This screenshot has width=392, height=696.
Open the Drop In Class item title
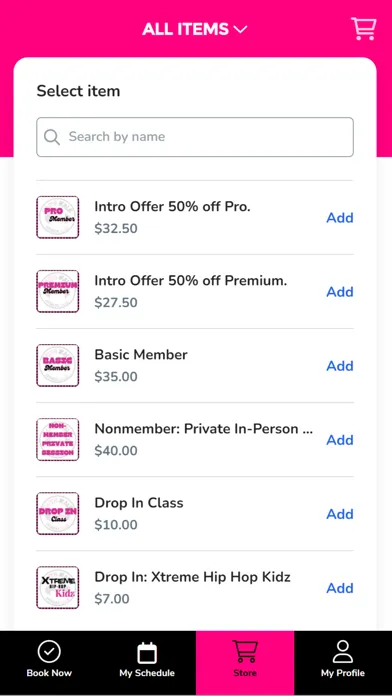click(139, 503)
